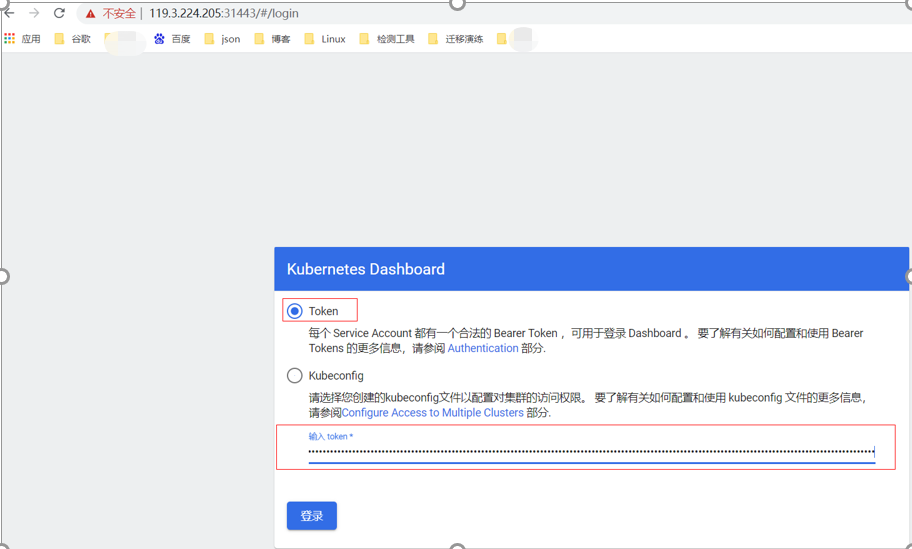Image resolution: width=912 pixels, height=549 pixels.
Task: Open the Linux bookmark folder
Action: [325, 39]
